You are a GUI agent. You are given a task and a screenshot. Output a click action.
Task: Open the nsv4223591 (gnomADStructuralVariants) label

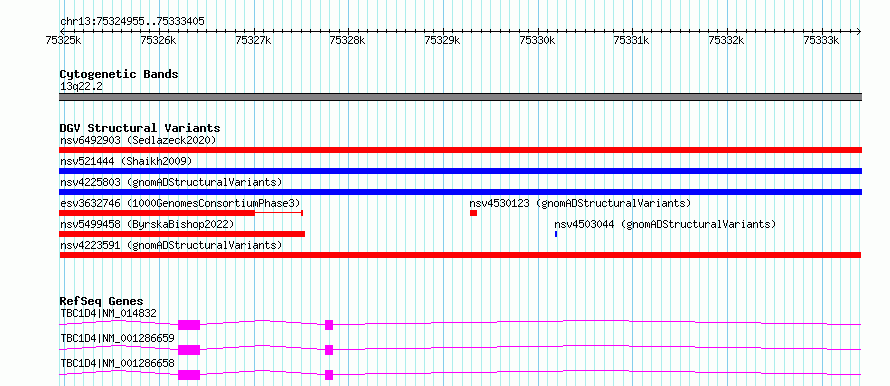pos(171,245)
